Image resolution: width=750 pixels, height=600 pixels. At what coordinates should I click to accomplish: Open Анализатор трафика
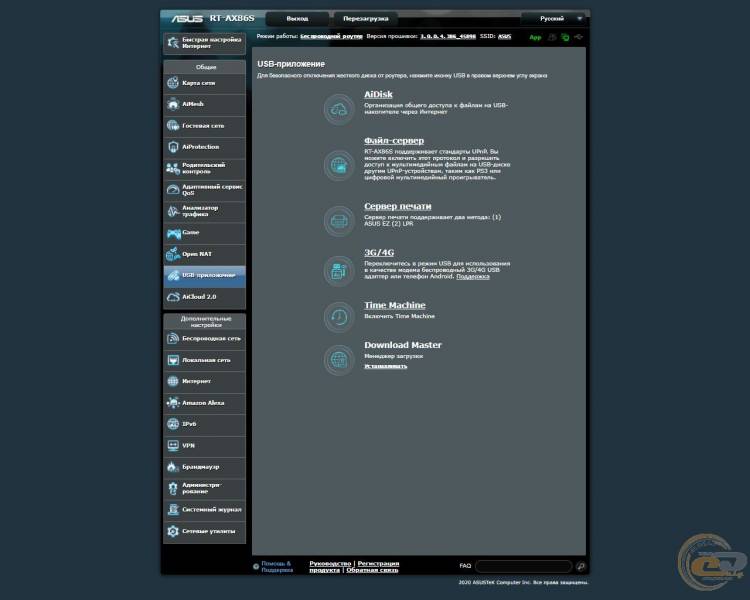(205, 211)
